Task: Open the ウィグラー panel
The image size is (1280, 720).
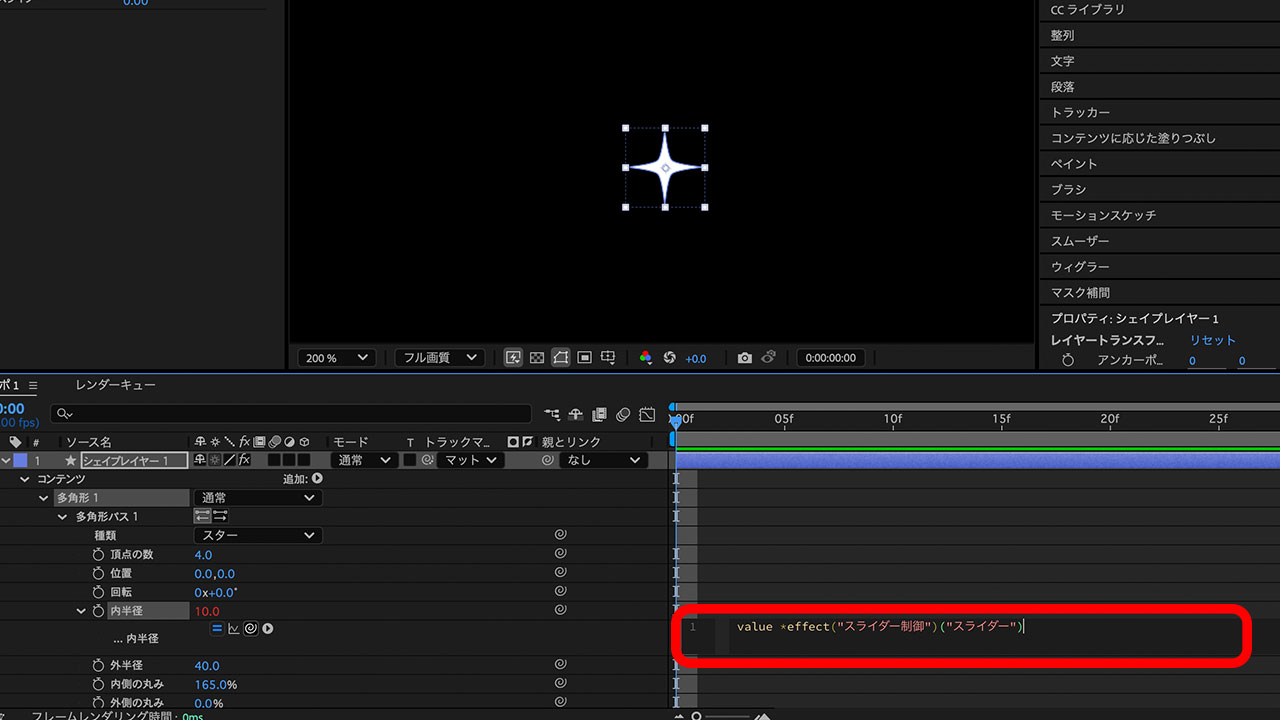Action: click(x=1080, y=267)
